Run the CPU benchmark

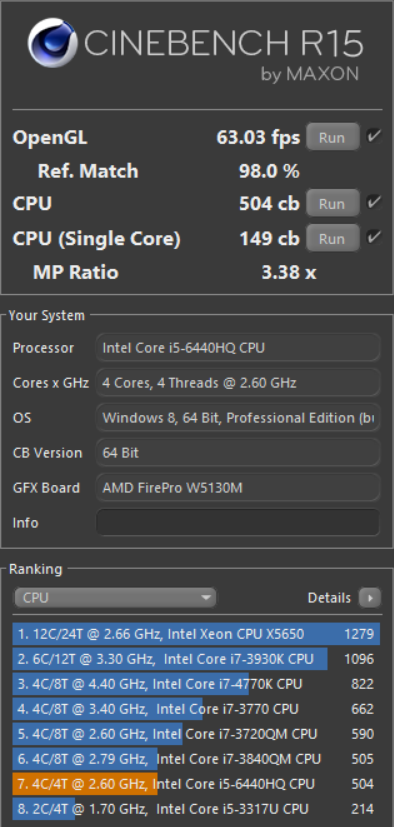point(332,204)
